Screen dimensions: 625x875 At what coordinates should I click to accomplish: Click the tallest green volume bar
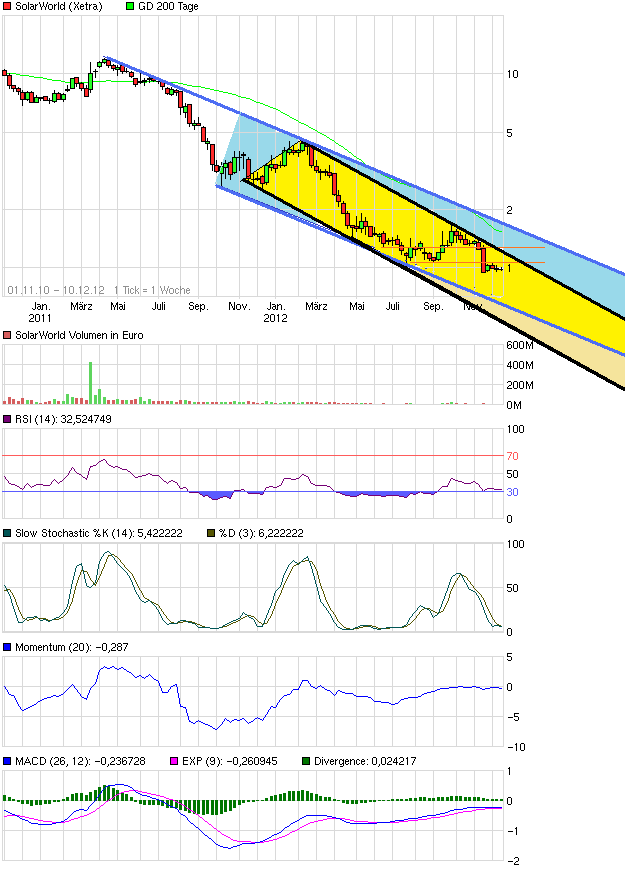(90, 383)
